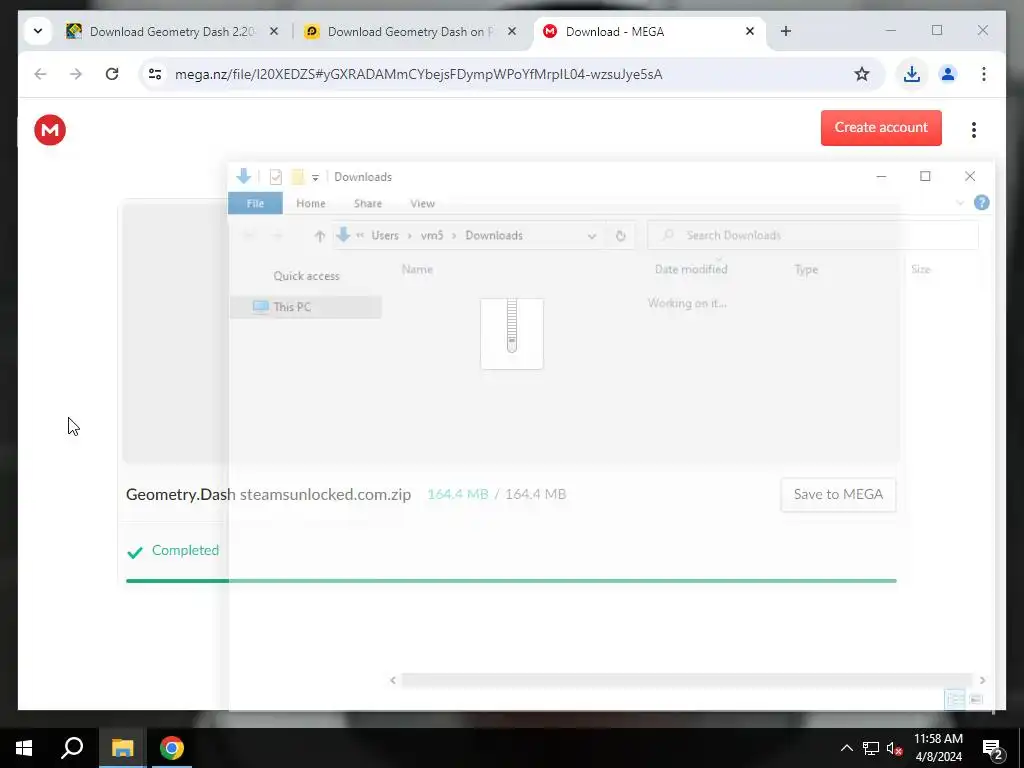Click vm5 in the Explorer breadcrumb
This screenshot has height=768, width=1024.
(x=432, y=235)
